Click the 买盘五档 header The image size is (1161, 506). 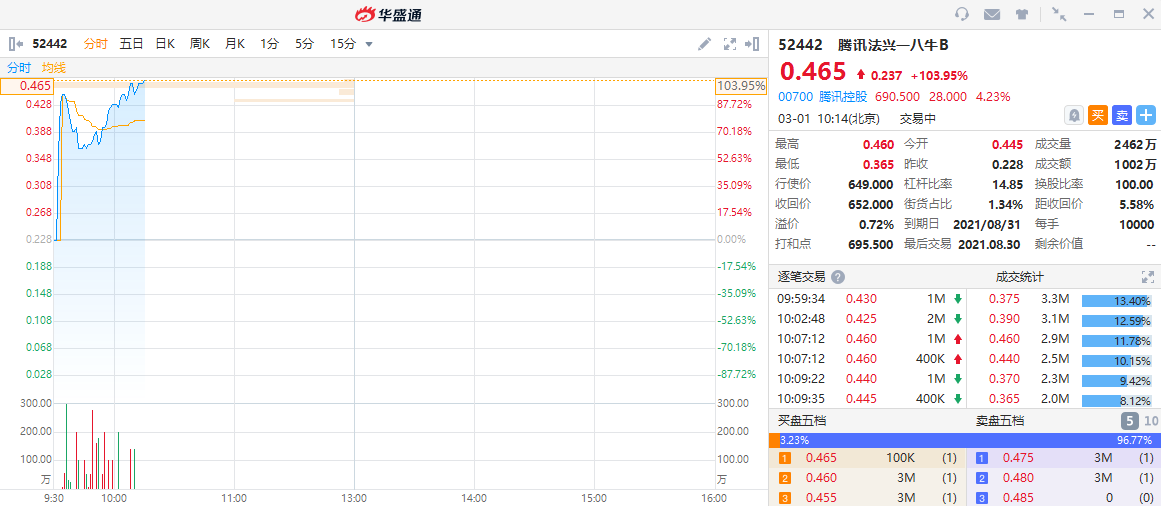click(802, 421)
